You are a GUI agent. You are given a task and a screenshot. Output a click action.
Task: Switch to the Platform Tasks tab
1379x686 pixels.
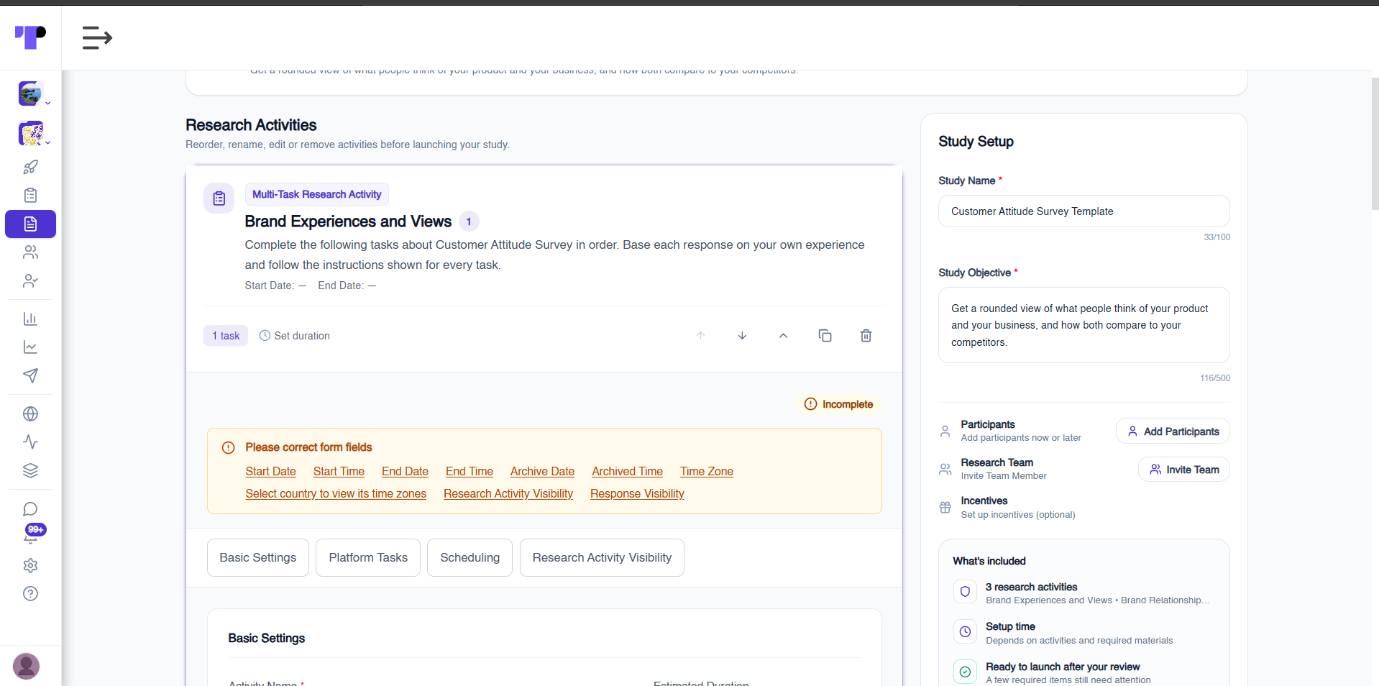click(368, 557)
